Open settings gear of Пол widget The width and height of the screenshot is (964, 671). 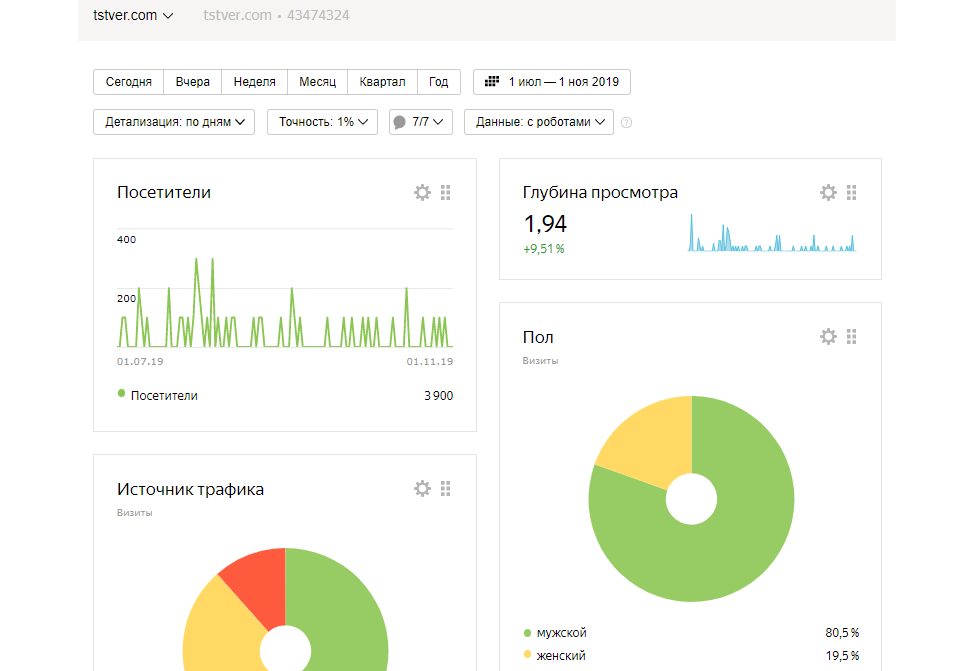[x=828, y=336]
